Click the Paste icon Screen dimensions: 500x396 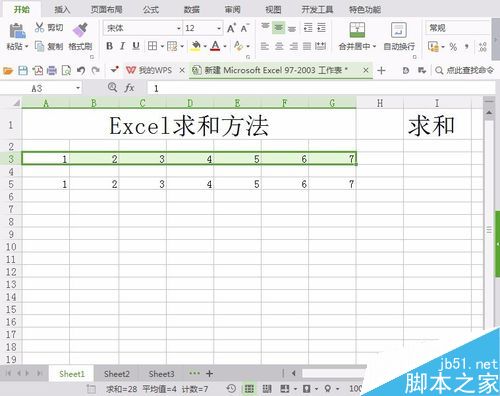tap(17, 31)
